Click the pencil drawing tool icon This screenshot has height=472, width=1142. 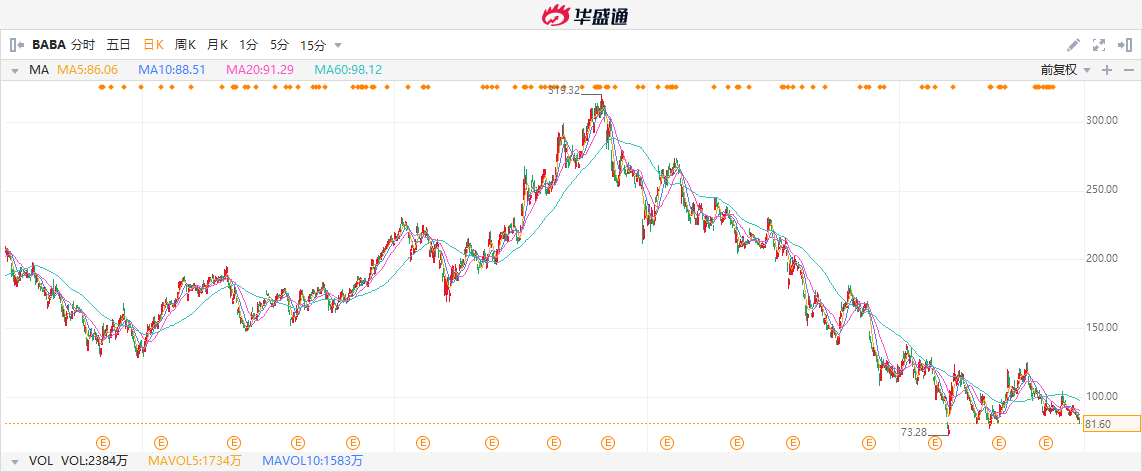point(1073,45)
